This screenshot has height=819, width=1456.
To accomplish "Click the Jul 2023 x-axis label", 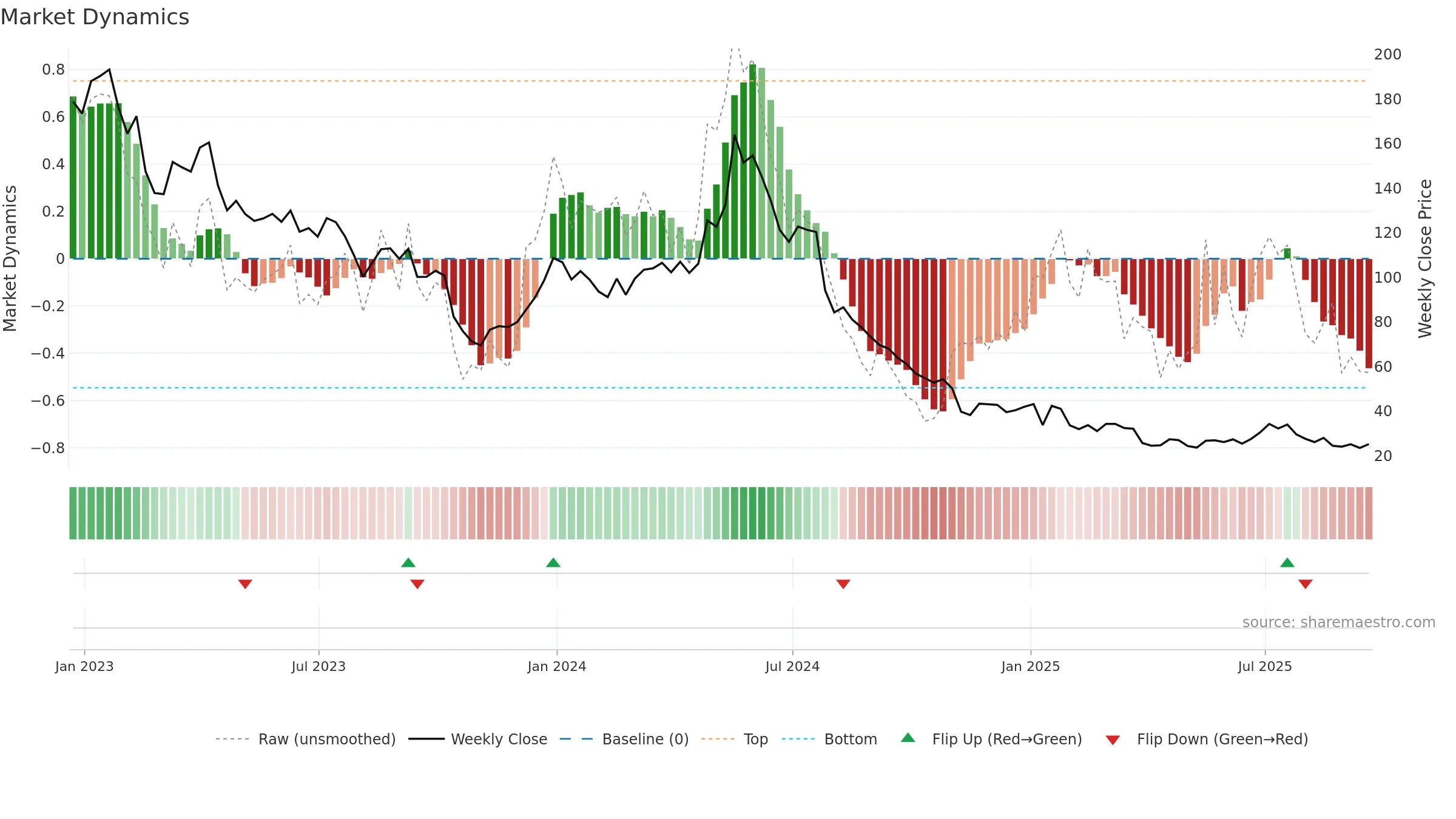I will [318, 666].
